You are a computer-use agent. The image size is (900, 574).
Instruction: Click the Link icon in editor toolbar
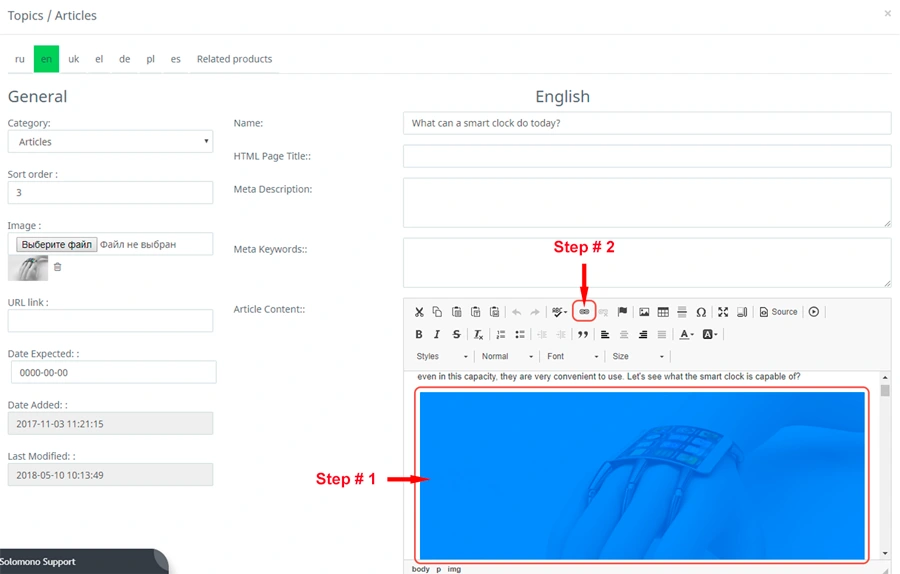[x=584, y=312]
